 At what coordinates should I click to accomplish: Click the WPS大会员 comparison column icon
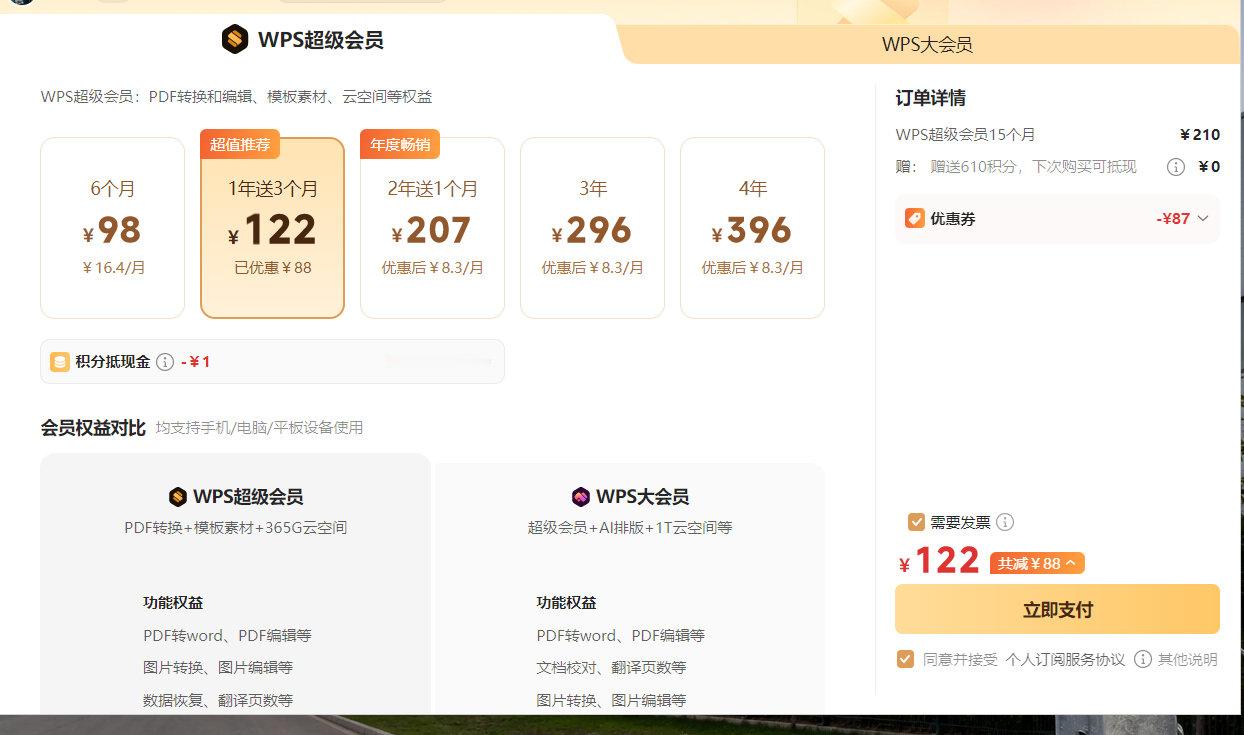[x=581, y=497]
